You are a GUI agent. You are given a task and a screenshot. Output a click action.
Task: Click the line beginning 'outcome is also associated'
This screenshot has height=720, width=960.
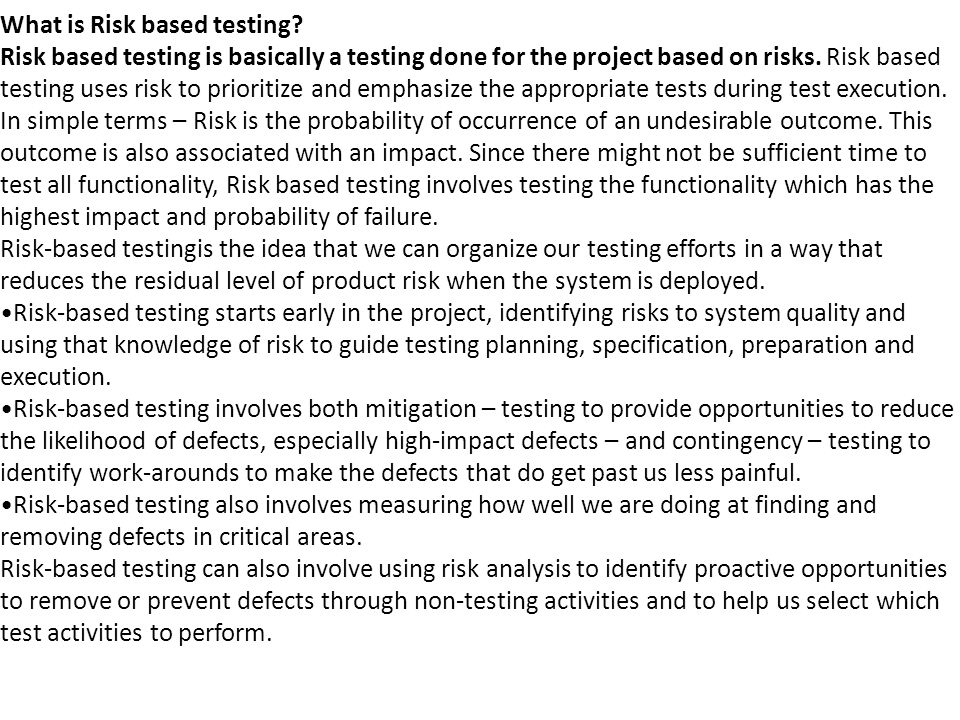tap(463, 153)
